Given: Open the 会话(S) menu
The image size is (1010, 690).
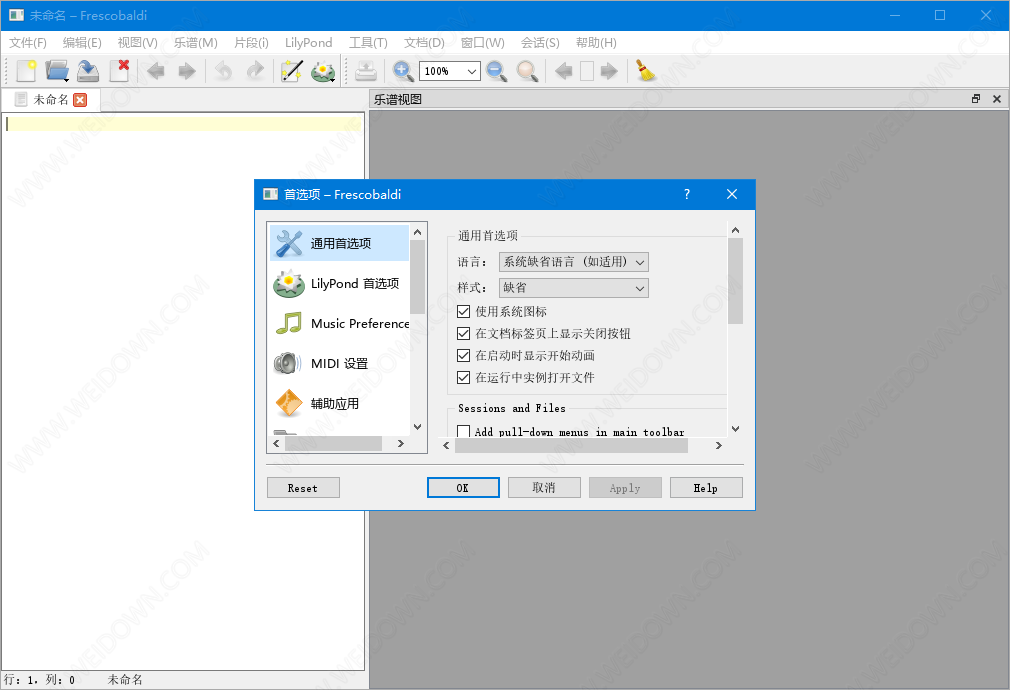Looking at the screenshot, I should tap(540, 43).
